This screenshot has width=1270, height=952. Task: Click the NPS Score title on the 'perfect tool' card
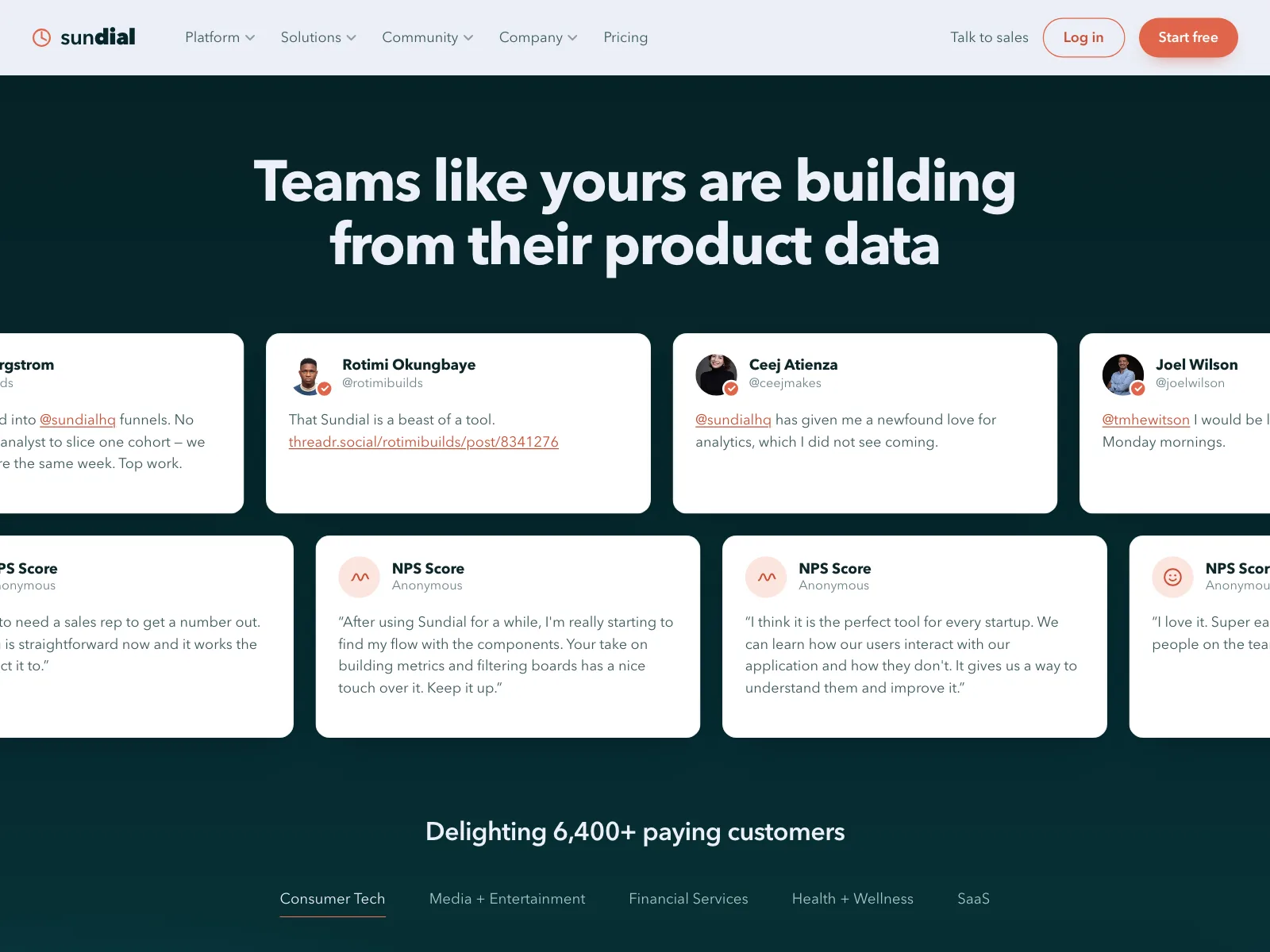(x=835, y=569)
